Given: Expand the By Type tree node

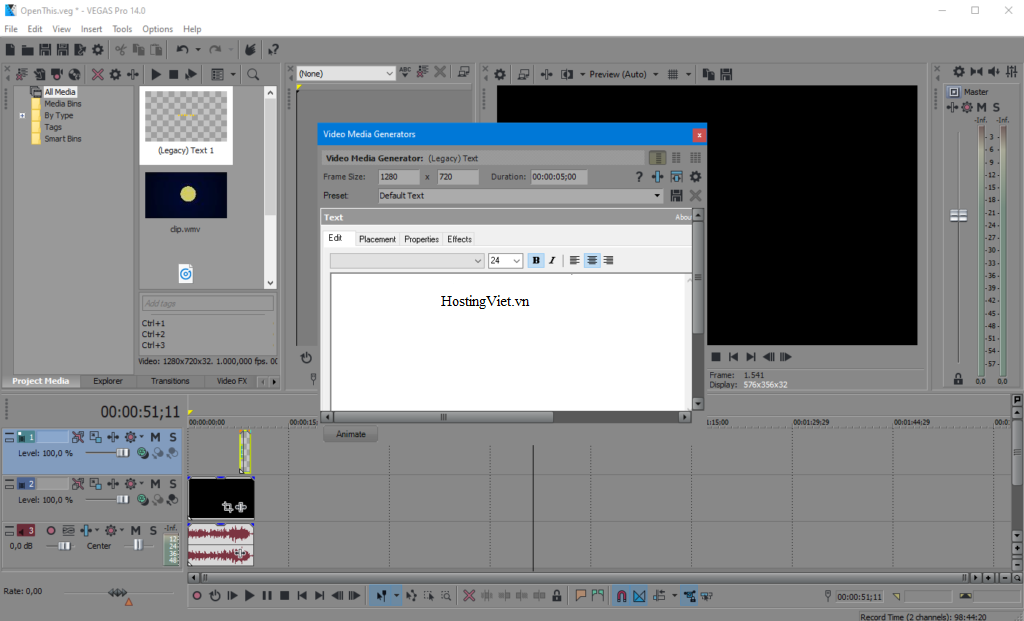Looking at the screenshot, I should pos(22,116).
